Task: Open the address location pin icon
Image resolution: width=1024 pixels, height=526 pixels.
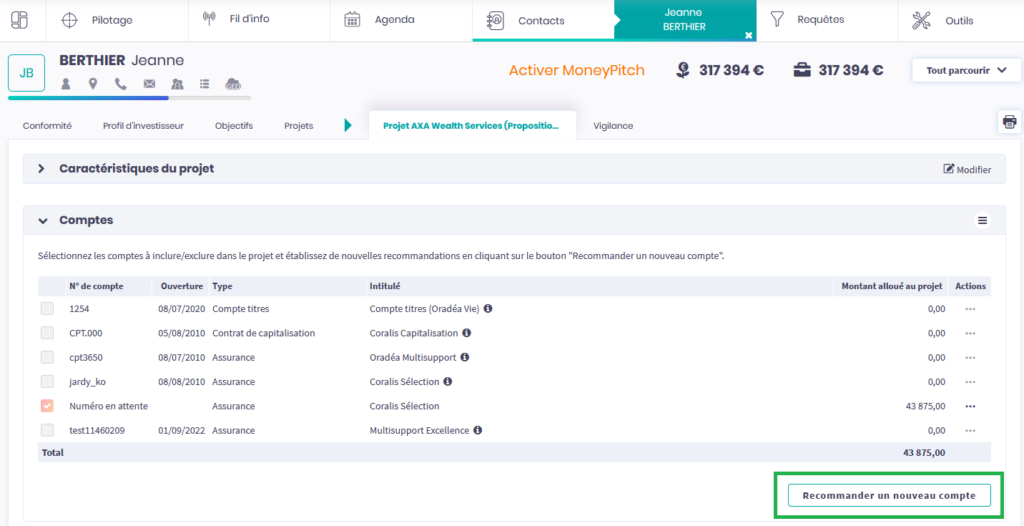Action: [x=93, y=84]
